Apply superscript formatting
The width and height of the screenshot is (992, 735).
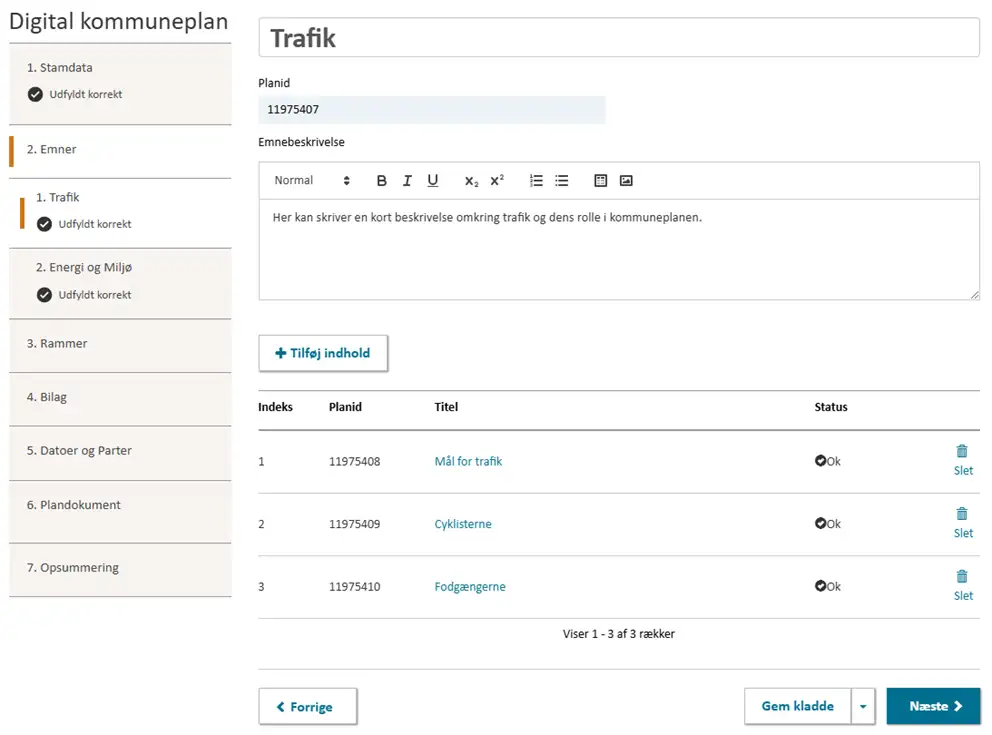[x=497, y=181]
